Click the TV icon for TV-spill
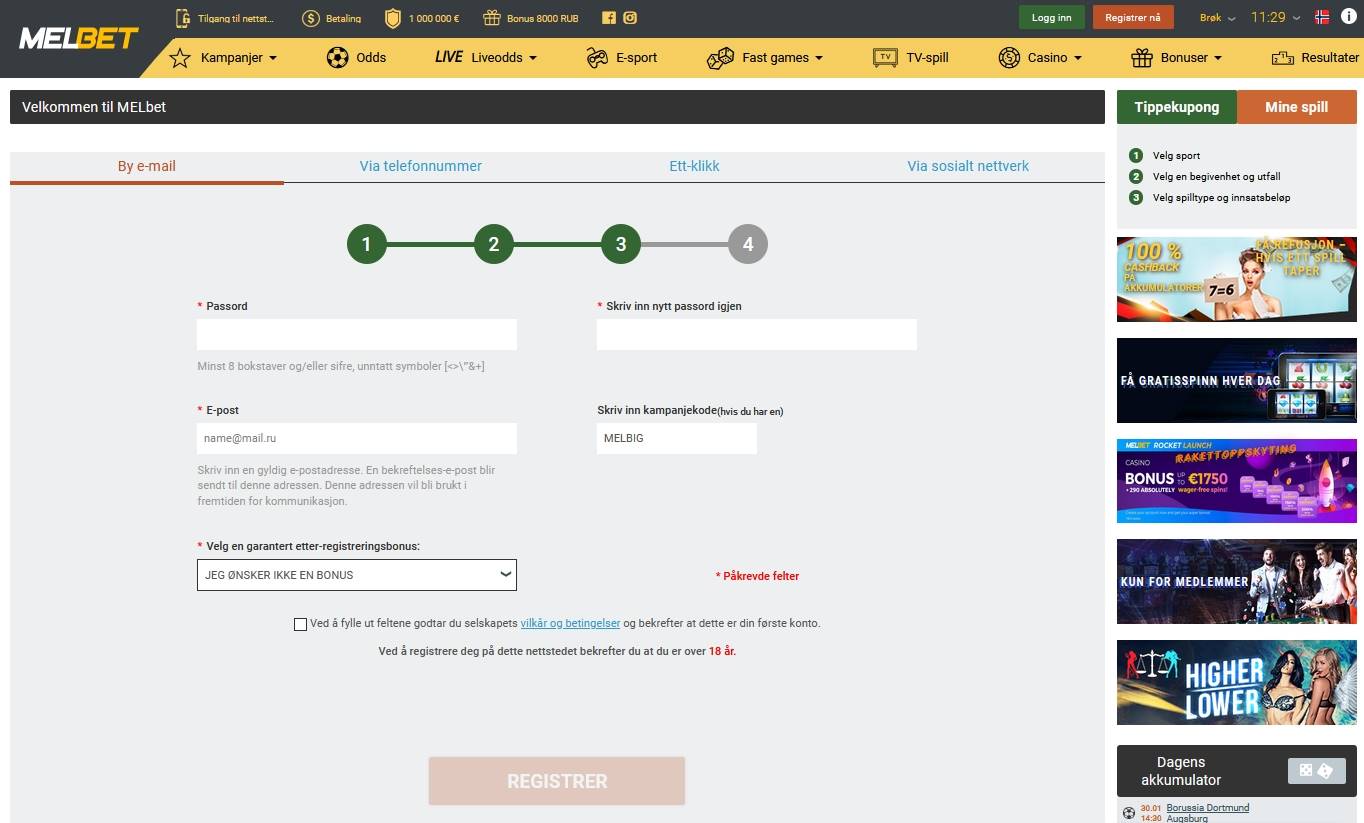This screenshot has height=823, width=1364. (x=885, y=58)
